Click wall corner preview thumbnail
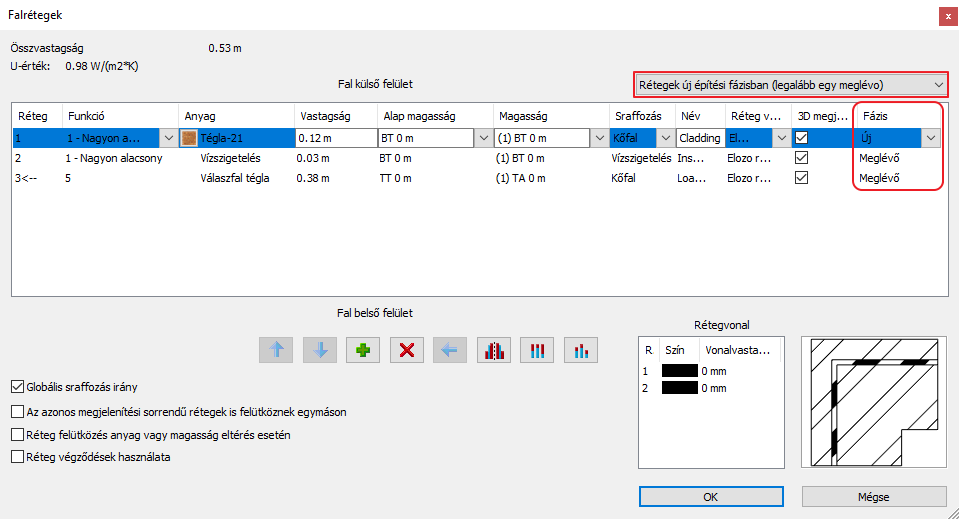The width and height of the screenshot is (959, 519). click(x=874, y=402)
